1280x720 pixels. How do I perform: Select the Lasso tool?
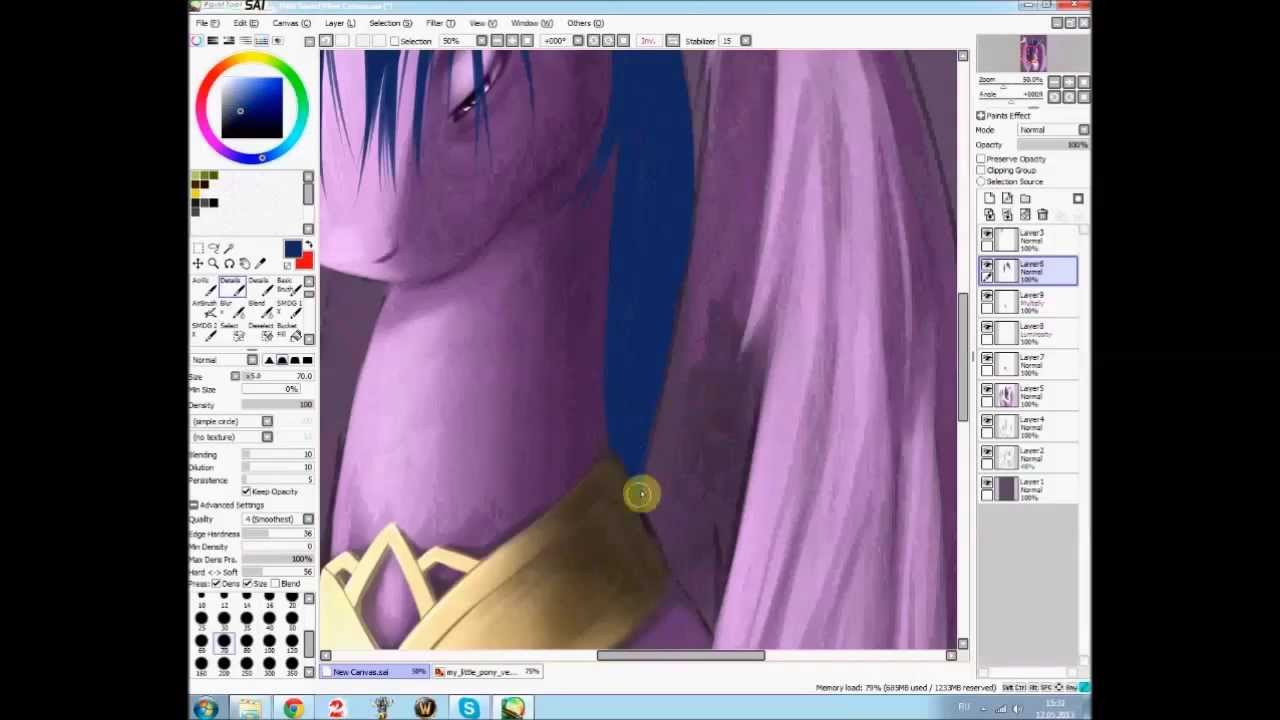213,248
